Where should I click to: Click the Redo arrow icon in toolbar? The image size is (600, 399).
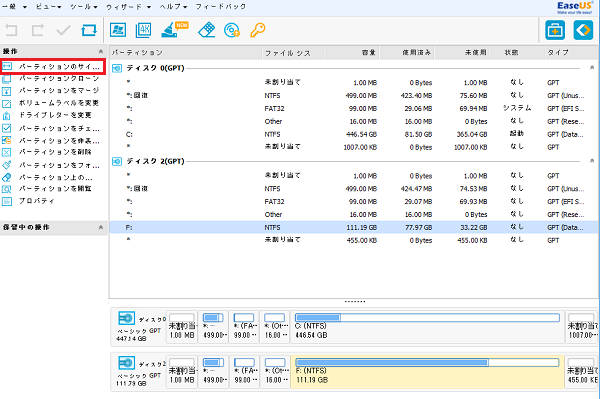click(37, 30)
